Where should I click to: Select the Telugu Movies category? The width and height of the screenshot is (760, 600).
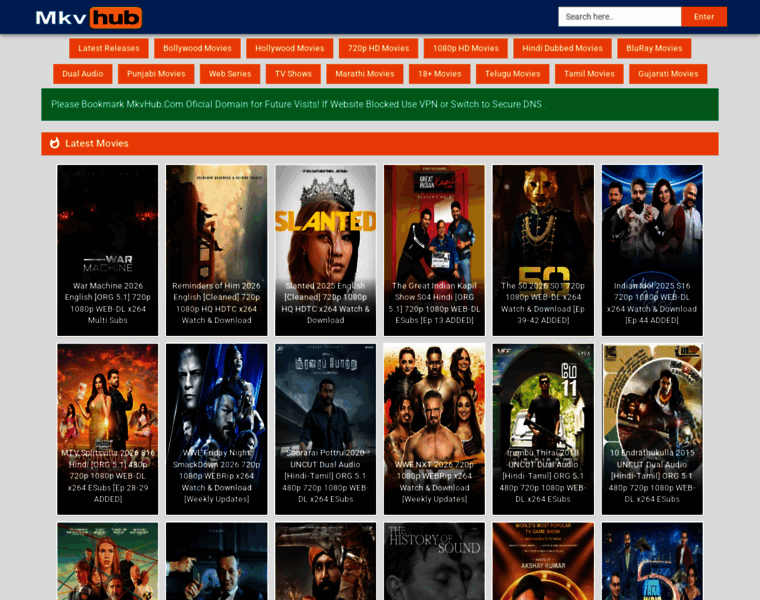[512, 74]
